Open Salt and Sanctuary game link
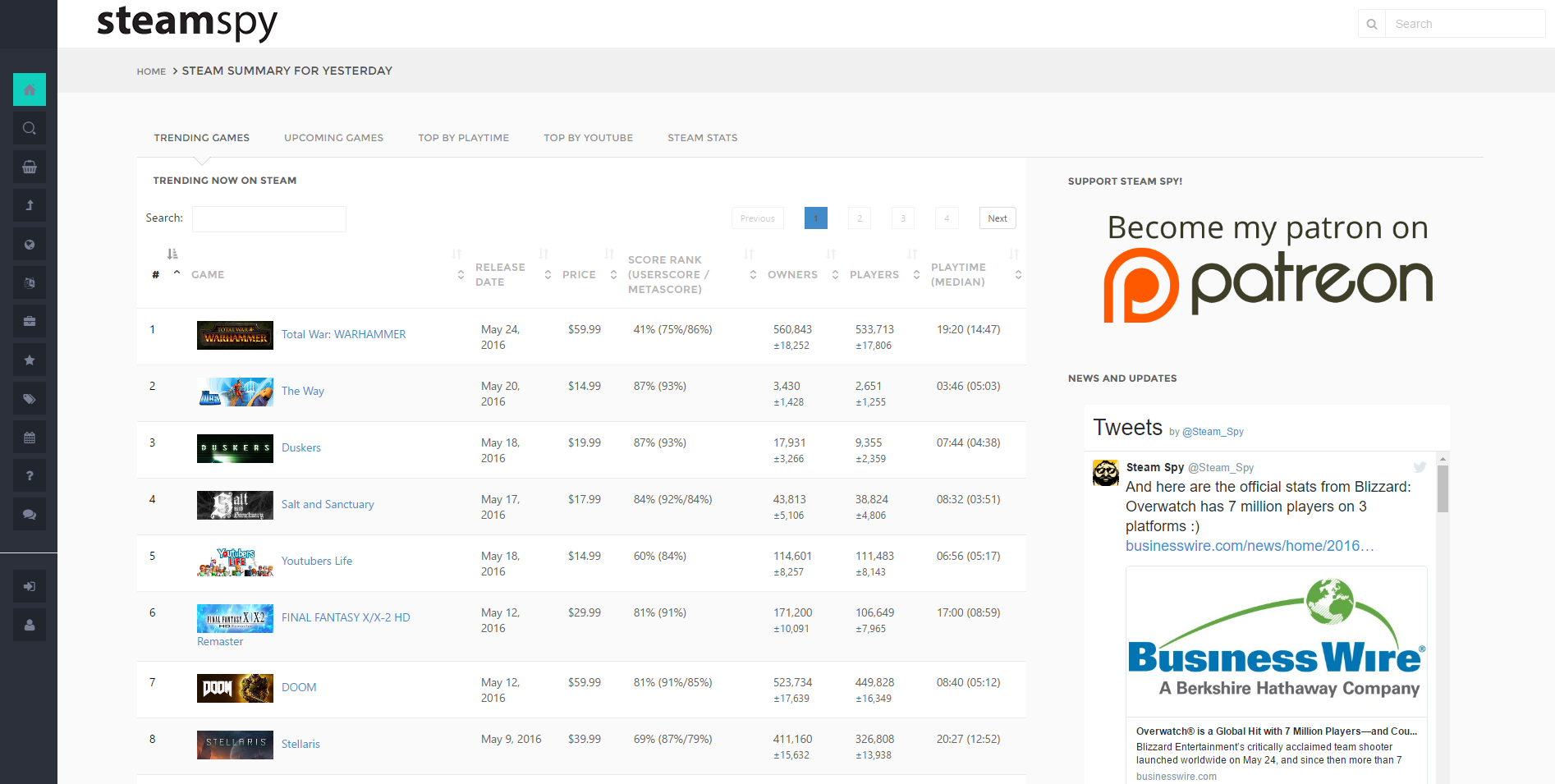The height and width of the screenshot is (784, 1555). [328, 504]
